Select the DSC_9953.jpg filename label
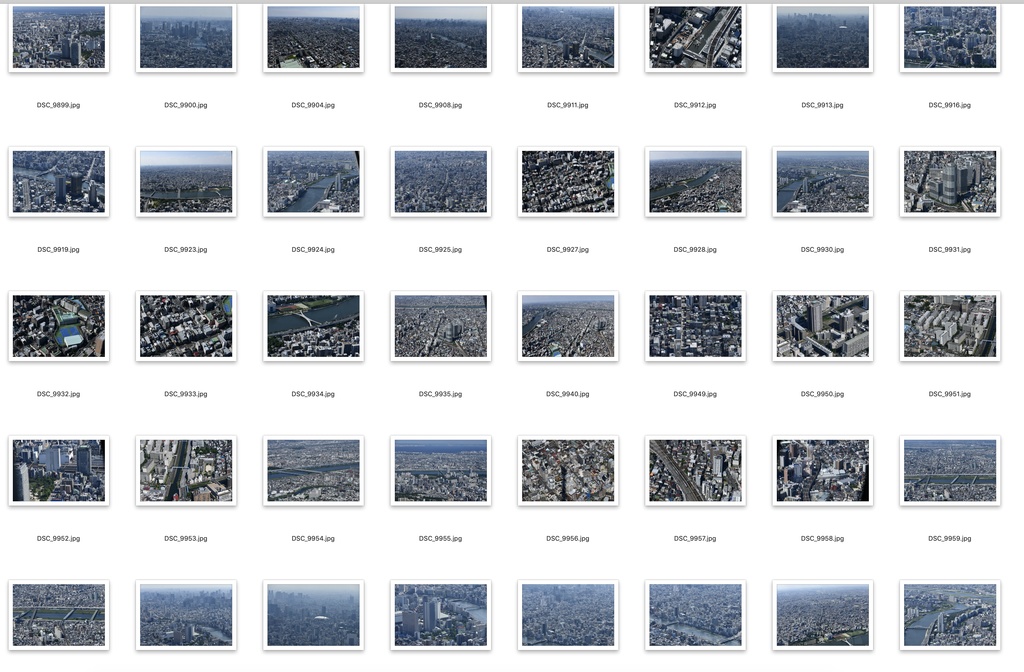This screenshot has width=1024, height=672. (x=186, y=539)
